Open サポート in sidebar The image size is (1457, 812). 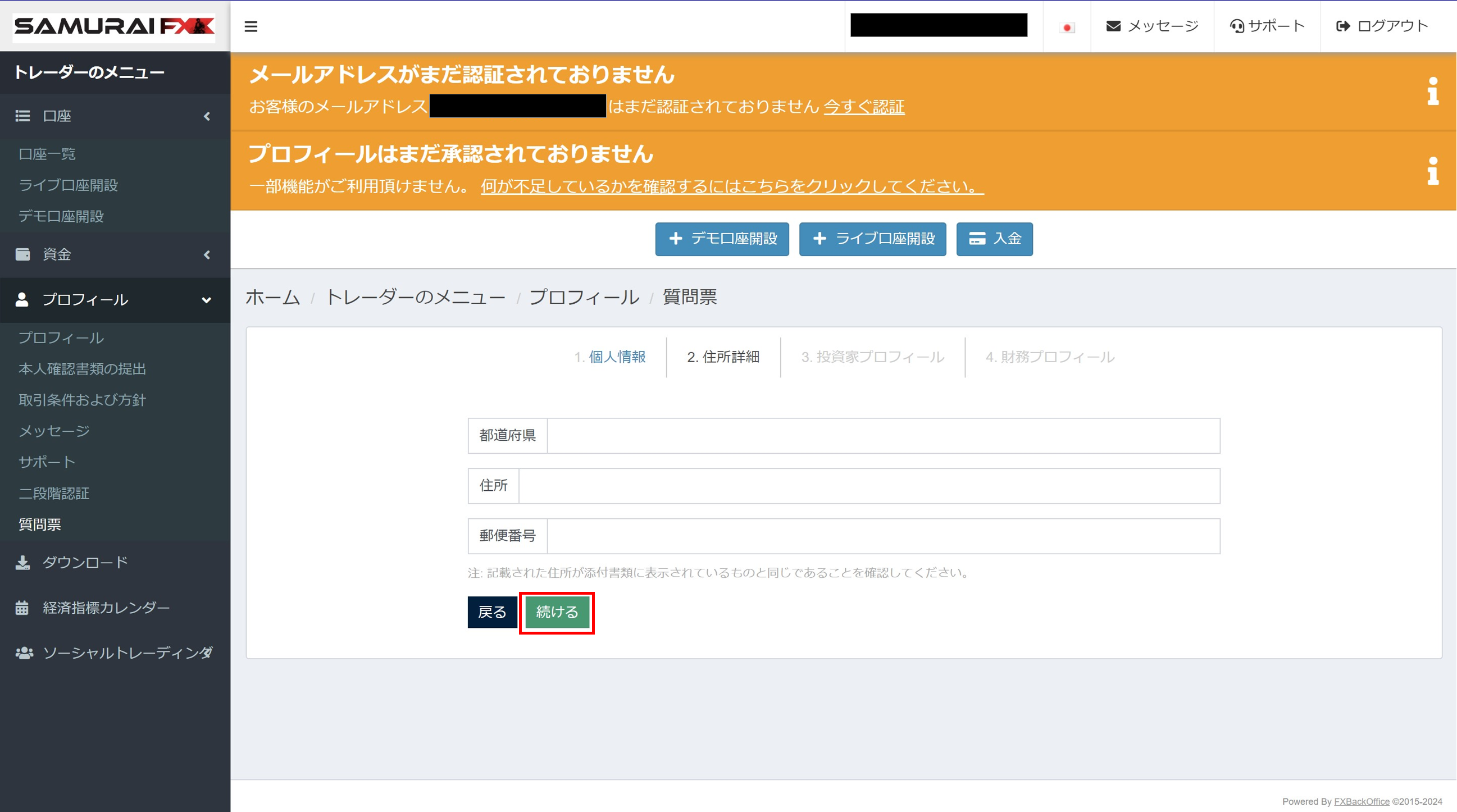coord(47,462)
